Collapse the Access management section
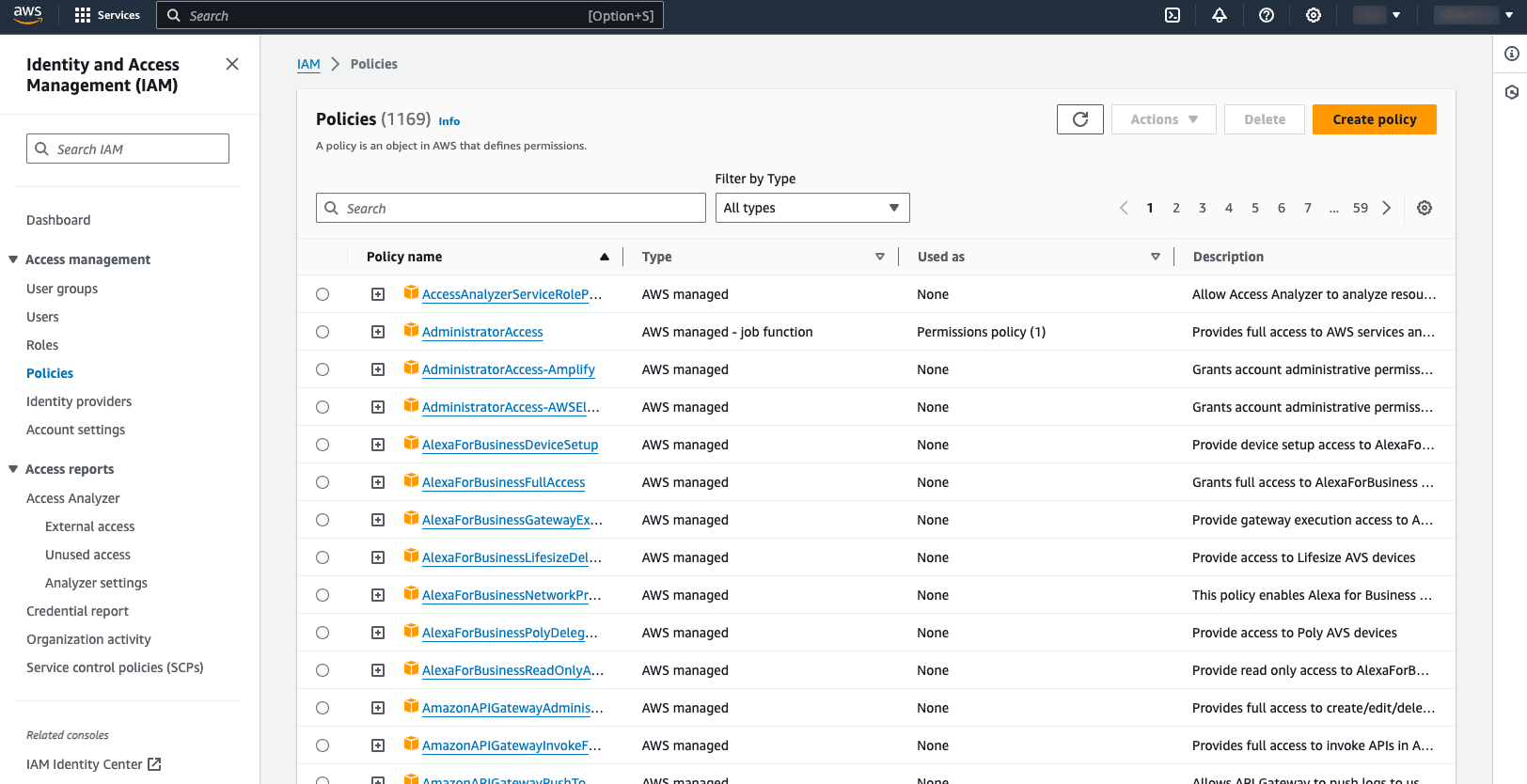 click(x=13, y=259)
